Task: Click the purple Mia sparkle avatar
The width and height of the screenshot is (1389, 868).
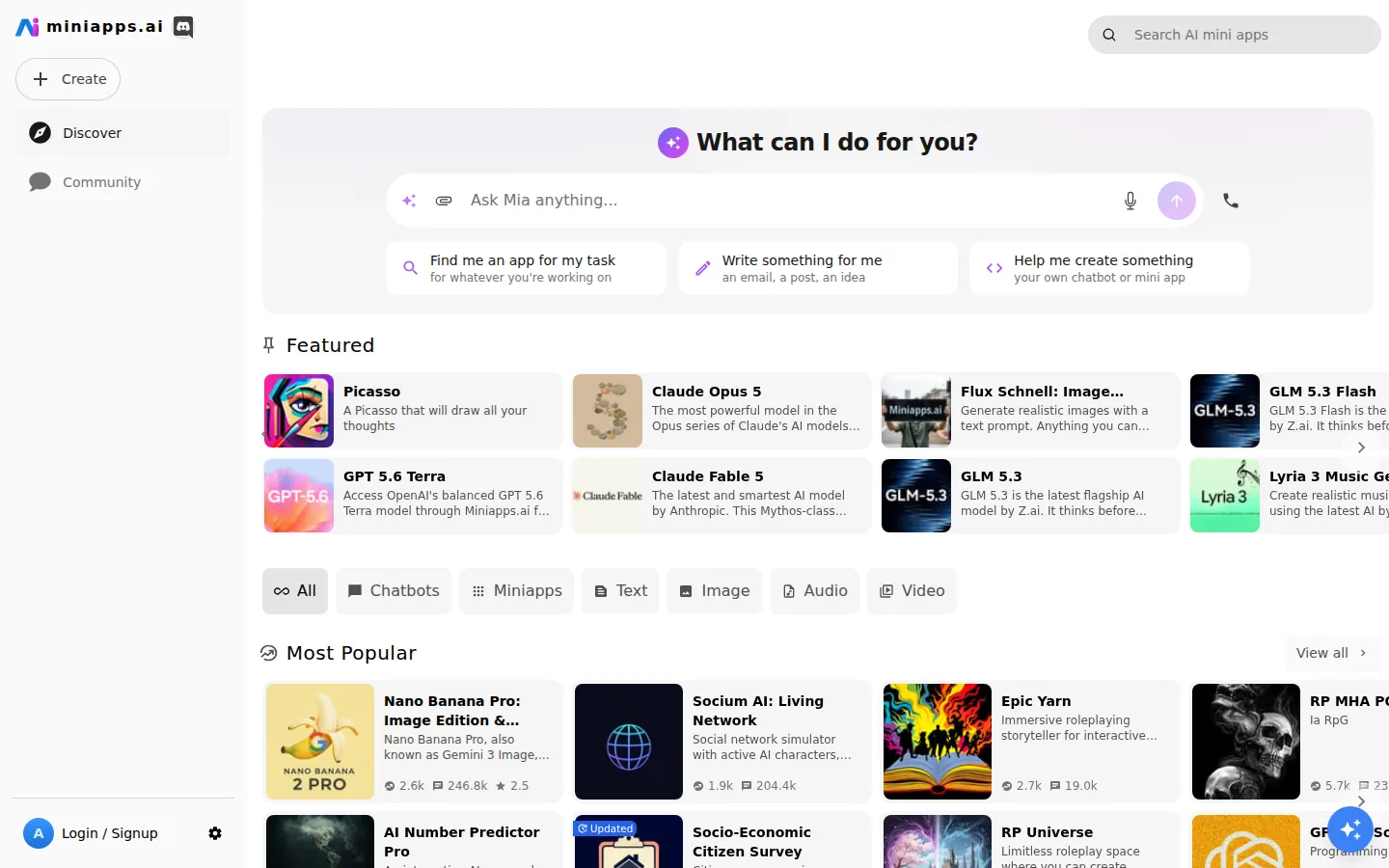Action: 673,143
